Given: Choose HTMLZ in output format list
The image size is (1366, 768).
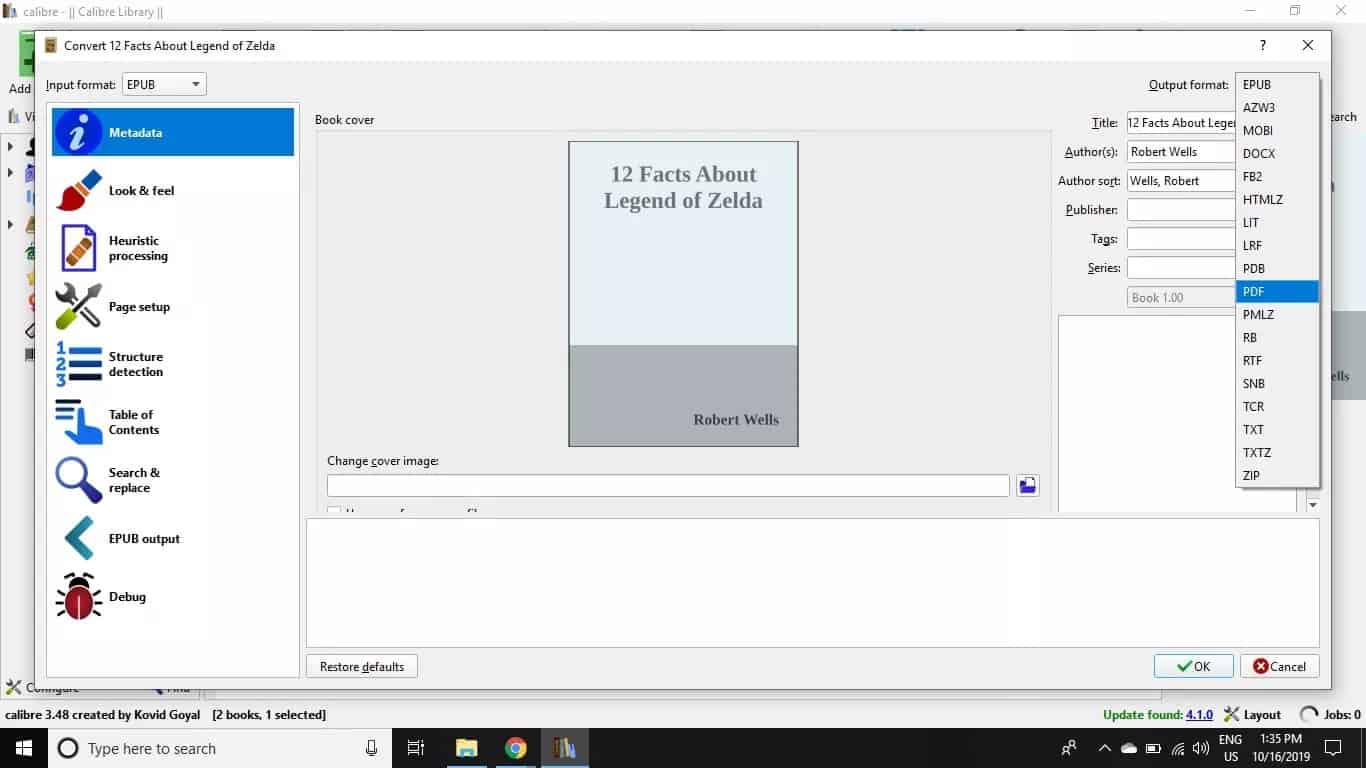Looking at the screenshot, I should point(1277,200).
